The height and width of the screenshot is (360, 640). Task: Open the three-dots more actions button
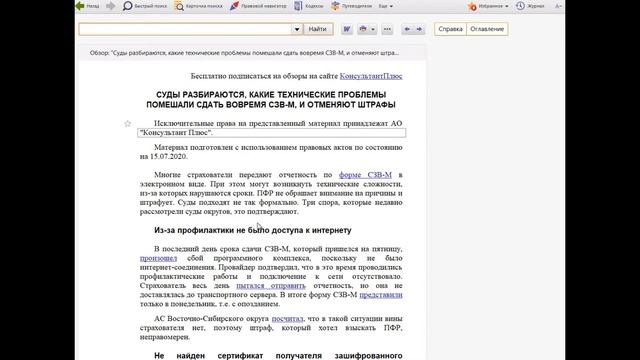point(387,29)
